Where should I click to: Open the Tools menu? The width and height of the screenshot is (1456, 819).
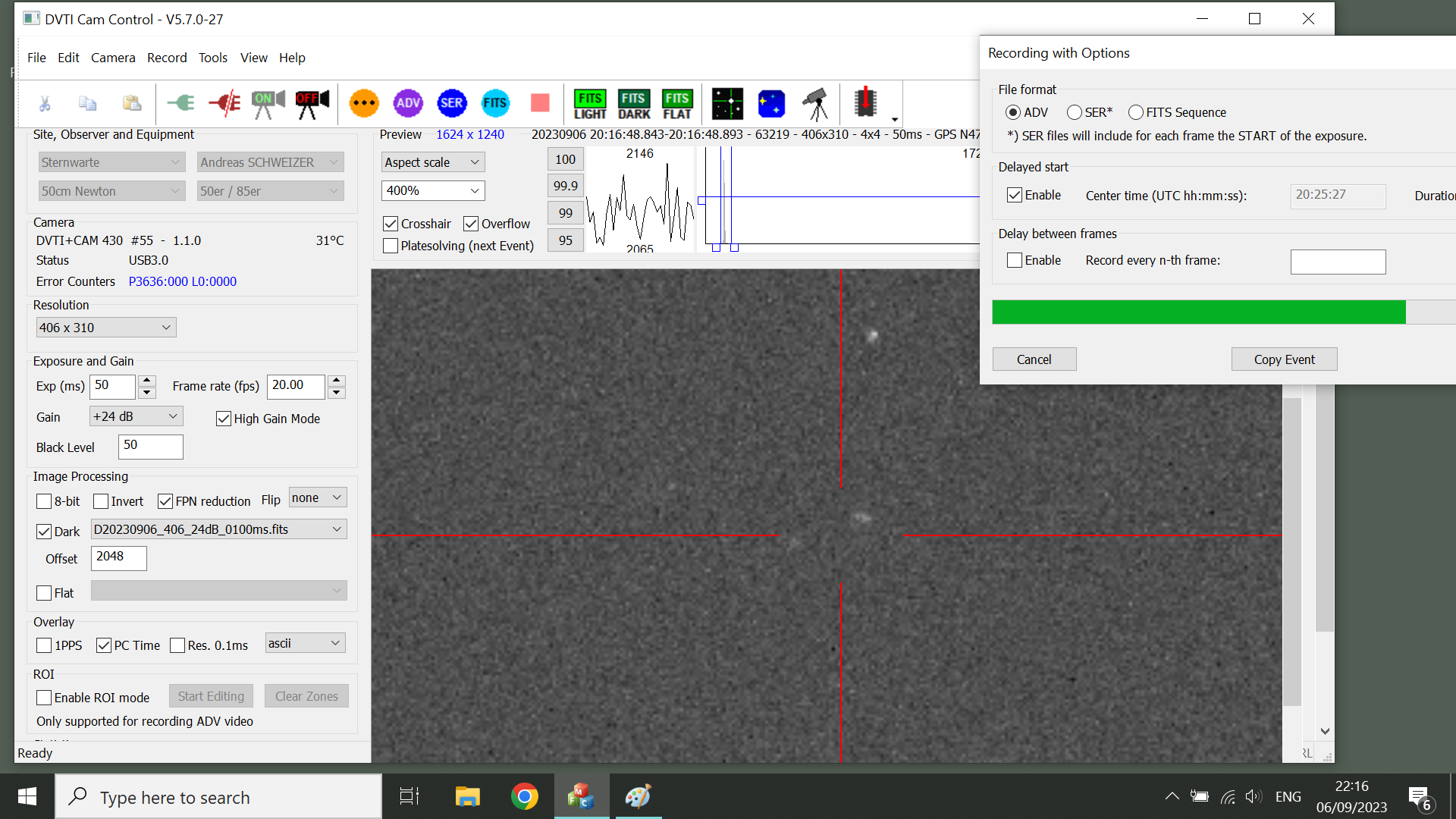pos(213,58)
